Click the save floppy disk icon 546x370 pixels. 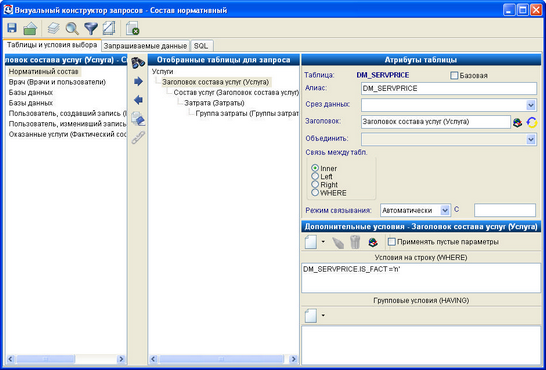click(x=12, y=28)
